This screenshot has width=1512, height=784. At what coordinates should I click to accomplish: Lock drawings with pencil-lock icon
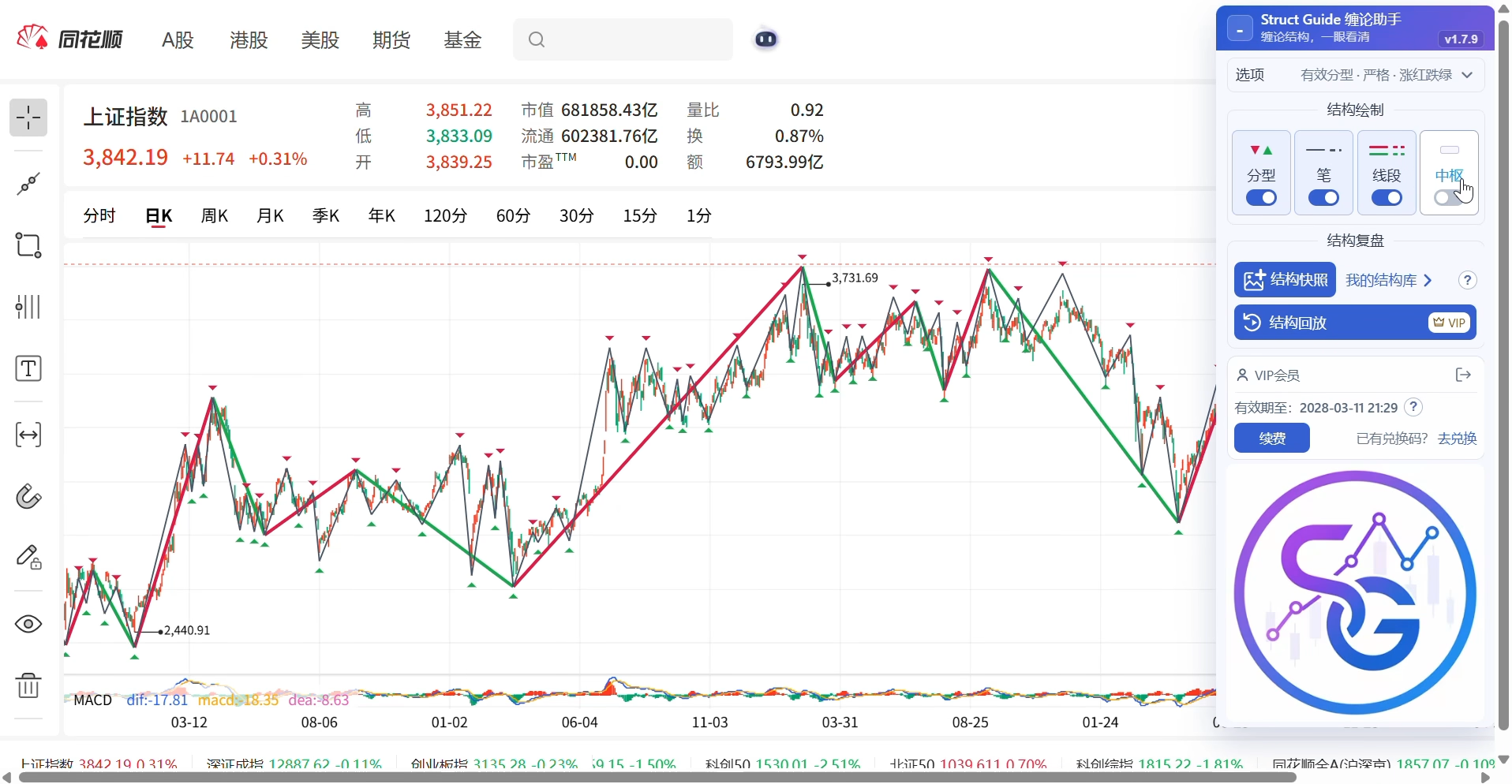pos(28,558)
